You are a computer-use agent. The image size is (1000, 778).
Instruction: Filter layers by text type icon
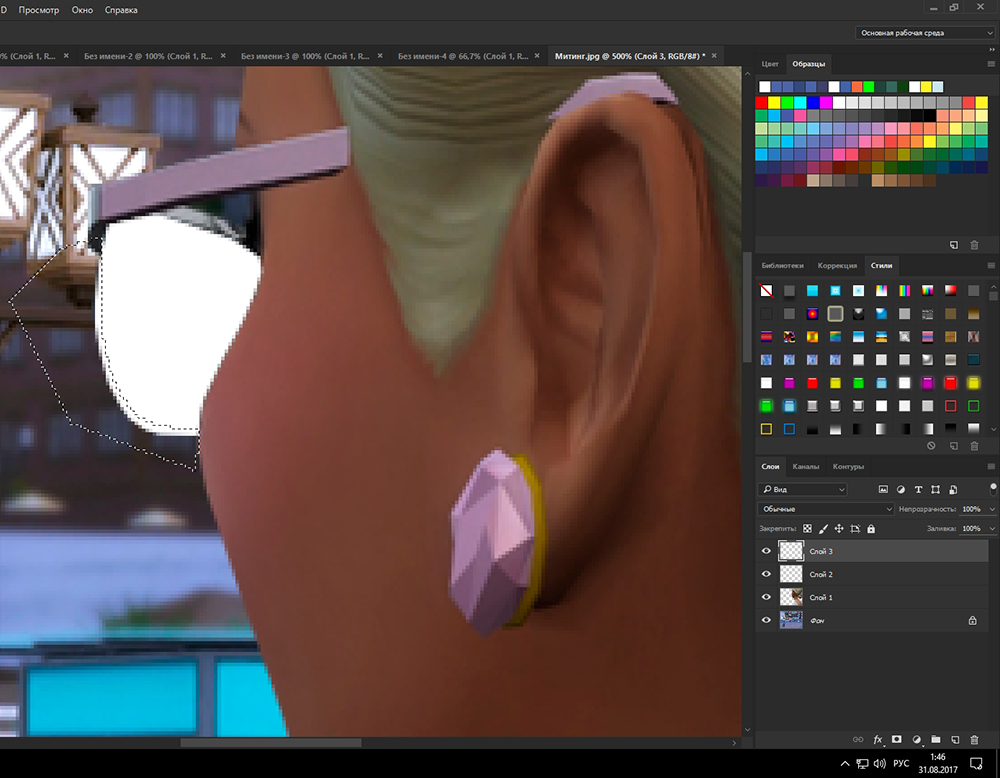918,489
